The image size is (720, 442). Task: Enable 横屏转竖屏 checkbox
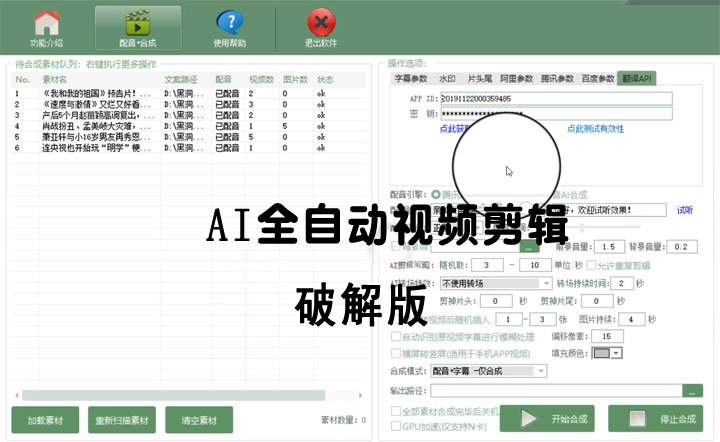(394, 352)
